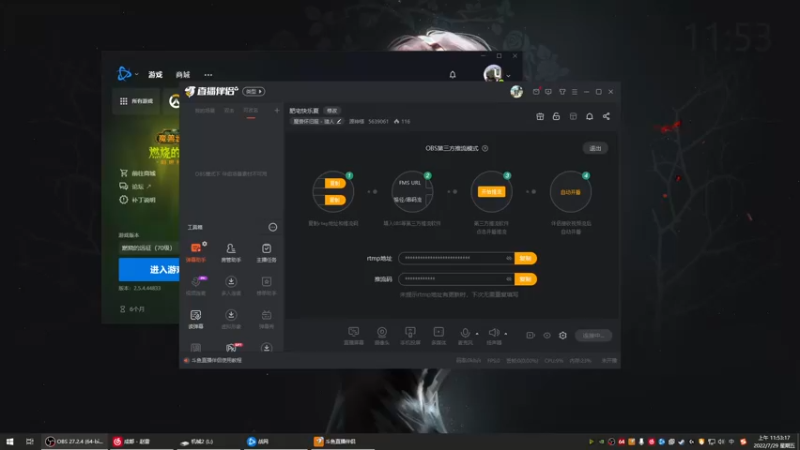
Task: Open 斗鱼直播伴侣使用教程 link at bottom
Action: [217, 360]
